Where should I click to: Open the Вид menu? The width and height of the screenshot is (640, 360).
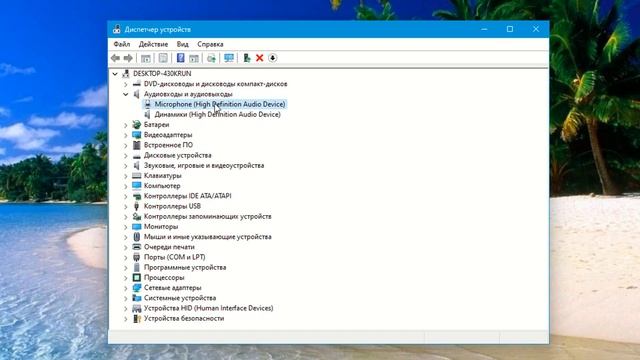[x=182, y=44]
